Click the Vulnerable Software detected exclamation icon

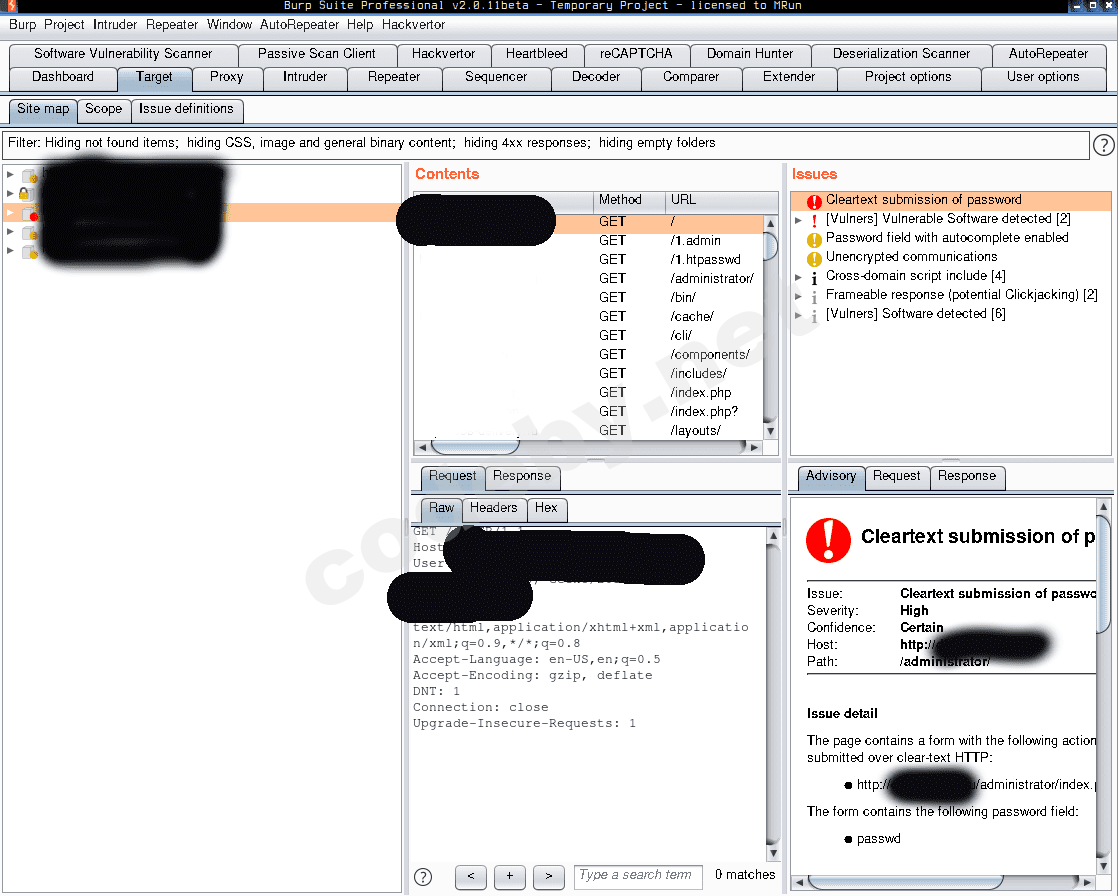pyautogui.click(x=814, y=220)
